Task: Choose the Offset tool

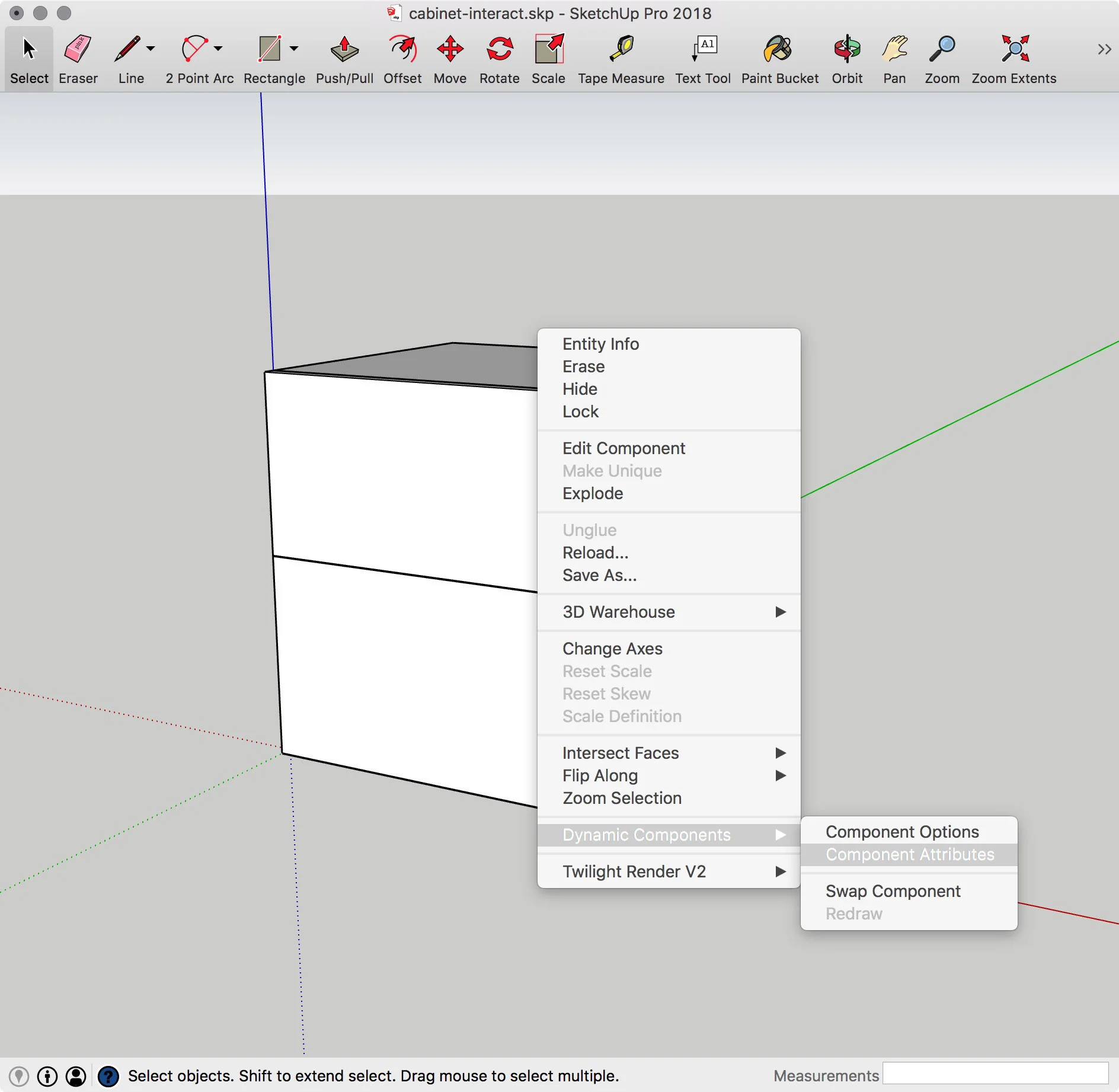Action: pyautogui.click(x=402, y=59)
